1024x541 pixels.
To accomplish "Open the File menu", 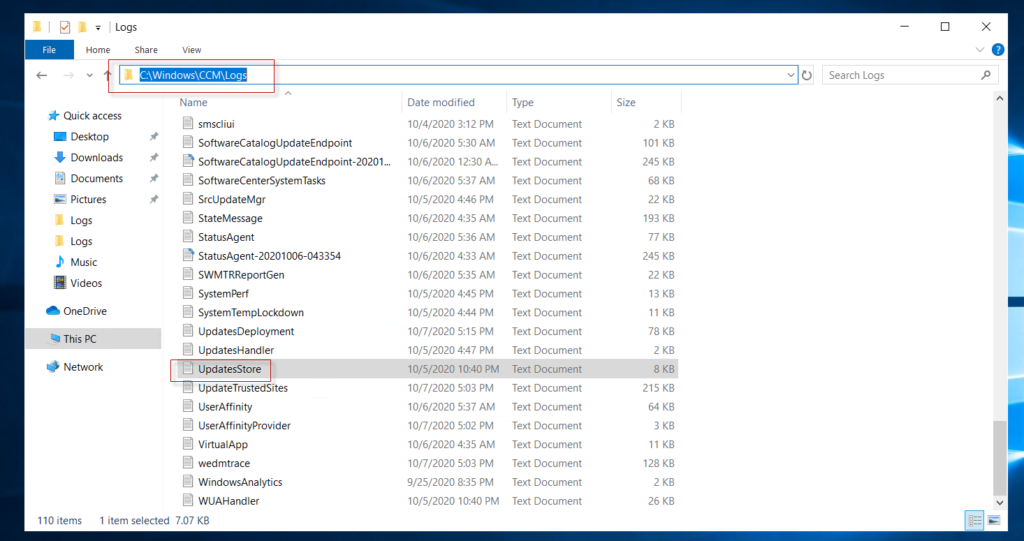I will tap(49, 50).
